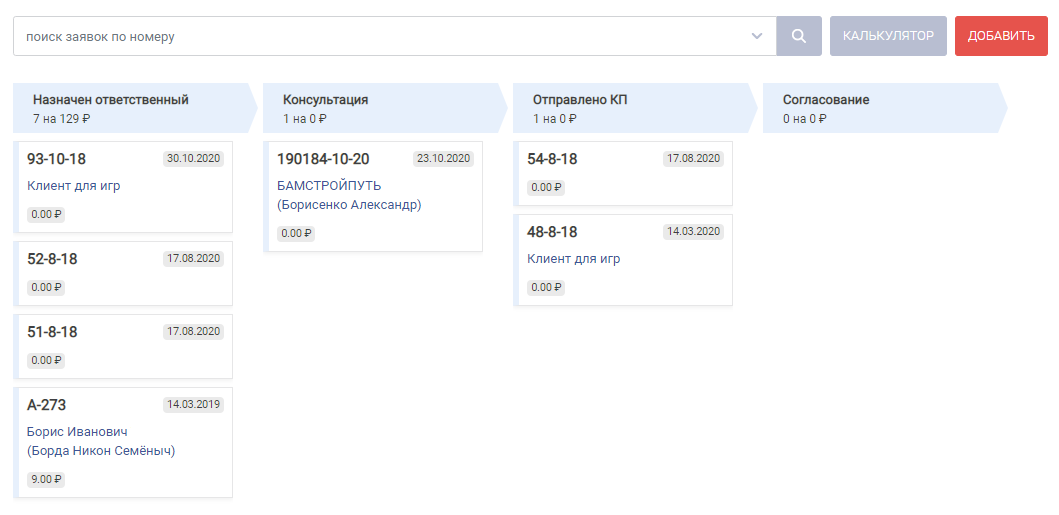This screenshot has width=1059, height=515.
Task: Open order card 48-8-18
Action: 623,260
